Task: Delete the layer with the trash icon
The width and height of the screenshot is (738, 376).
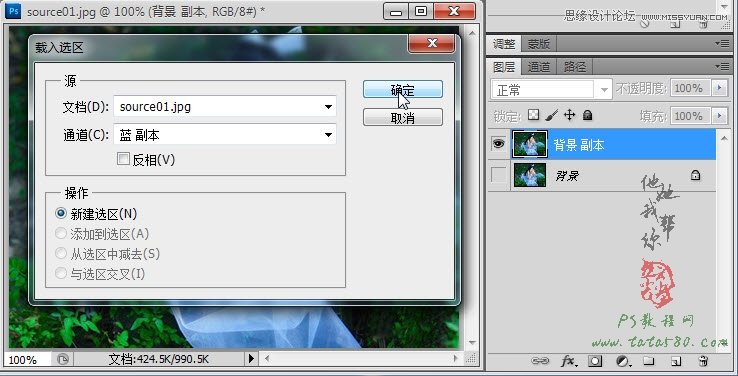Action: click(x=703, y=361)
